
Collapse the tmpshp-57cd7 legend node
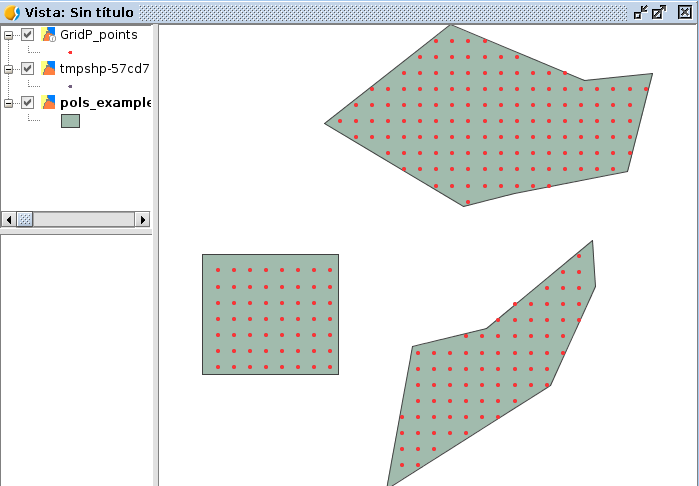coord(9,69)
